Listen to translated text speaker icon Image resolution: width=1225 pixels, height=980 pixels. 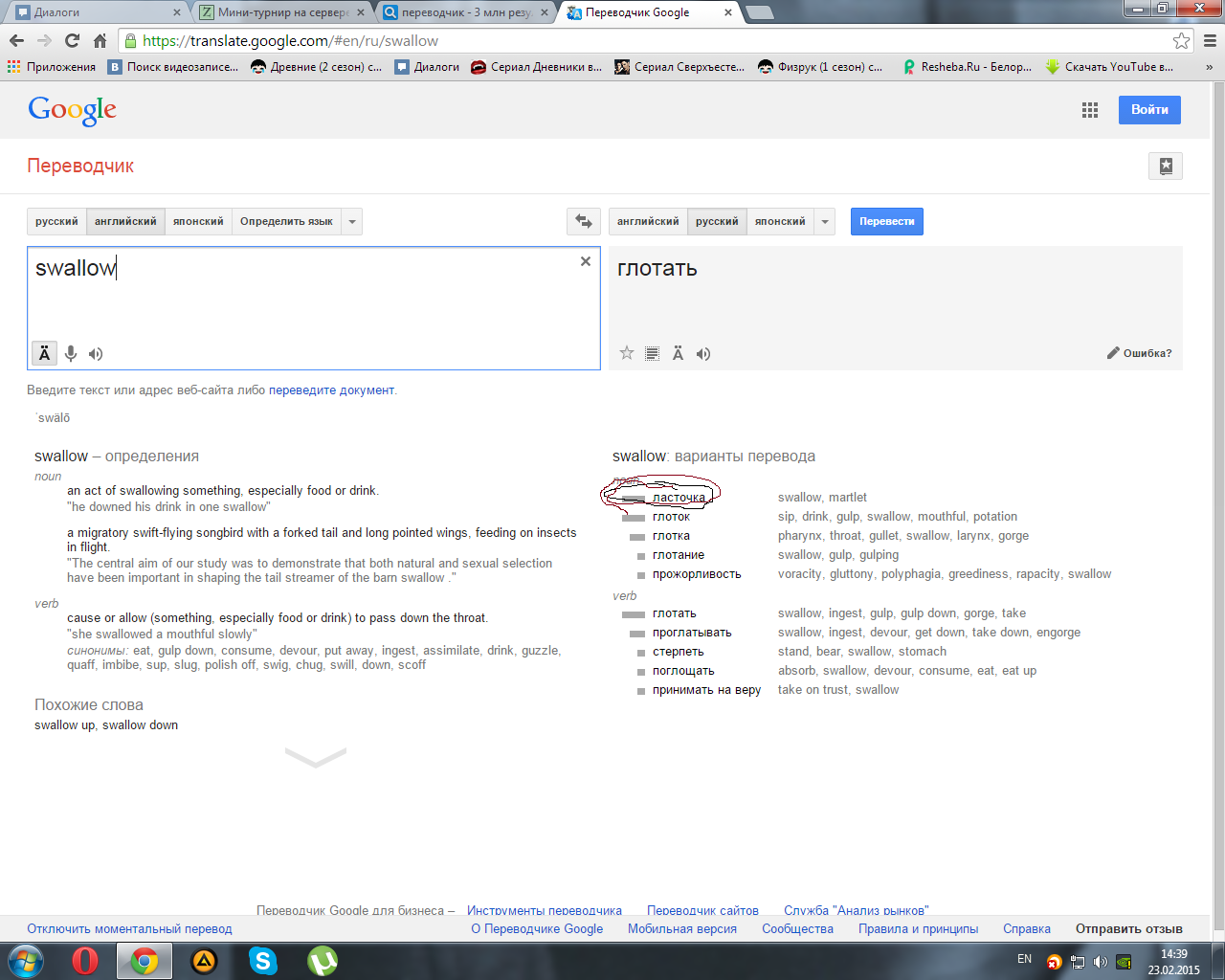click(x=703, y=354)
